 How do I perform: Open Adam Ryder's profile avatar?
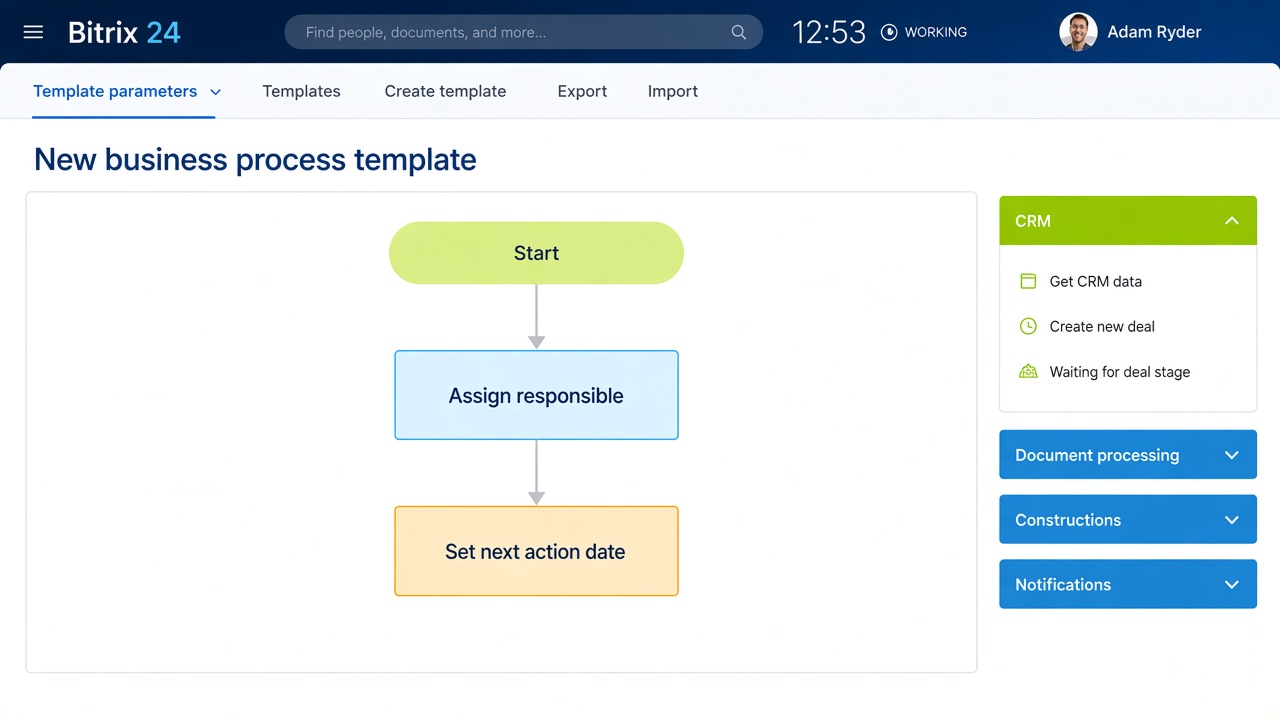tap(1078, 32)
